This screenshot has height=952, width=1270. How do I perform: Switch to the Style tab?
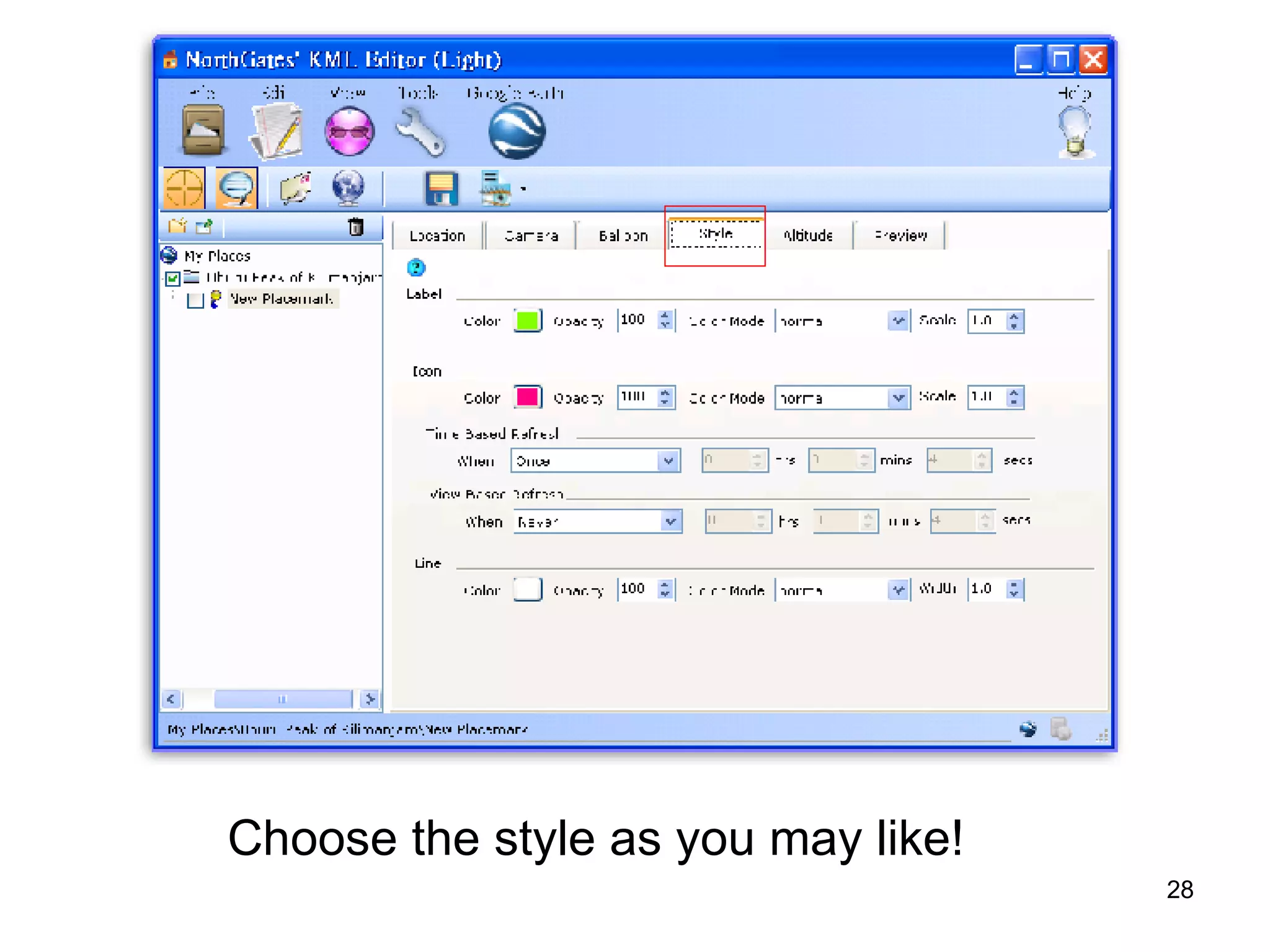tap(716, 234)
